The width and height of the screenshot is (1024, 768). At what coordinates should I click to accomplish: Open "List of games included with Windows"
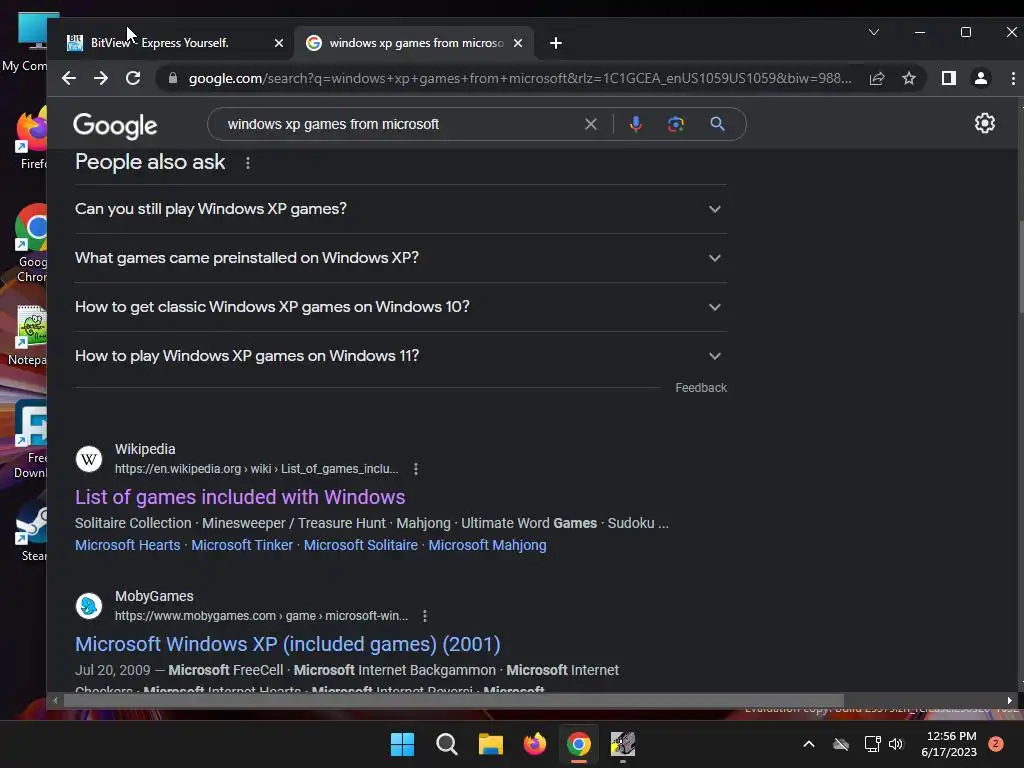tap(240, 497)
